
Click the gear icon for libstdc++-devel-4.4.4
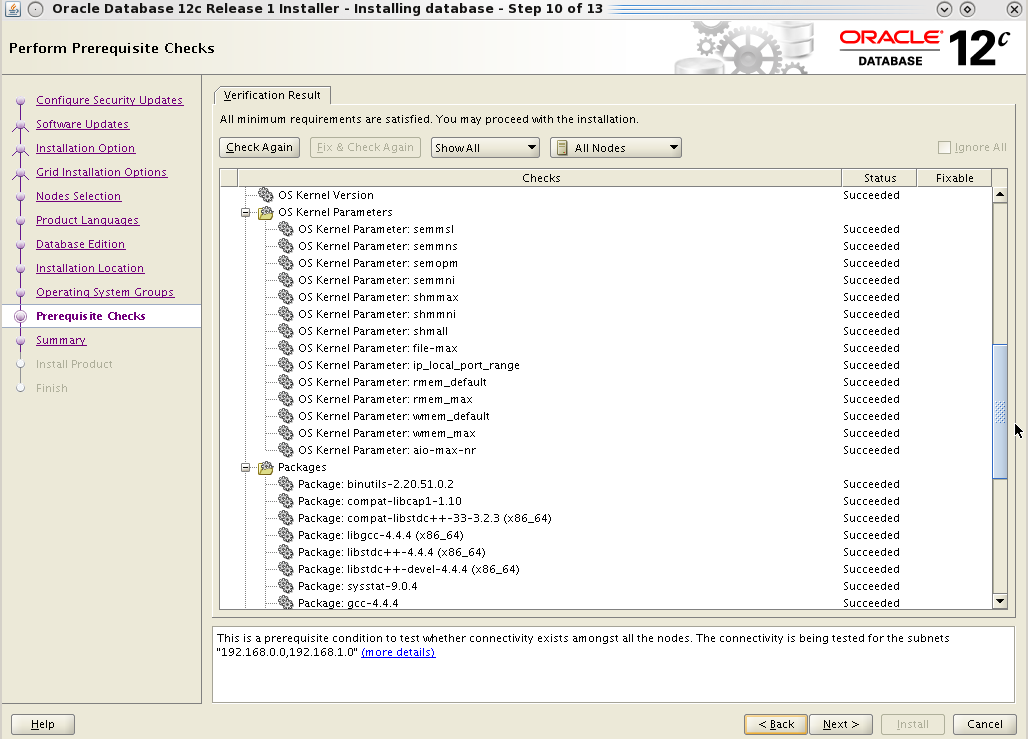[x=286, y=569]
